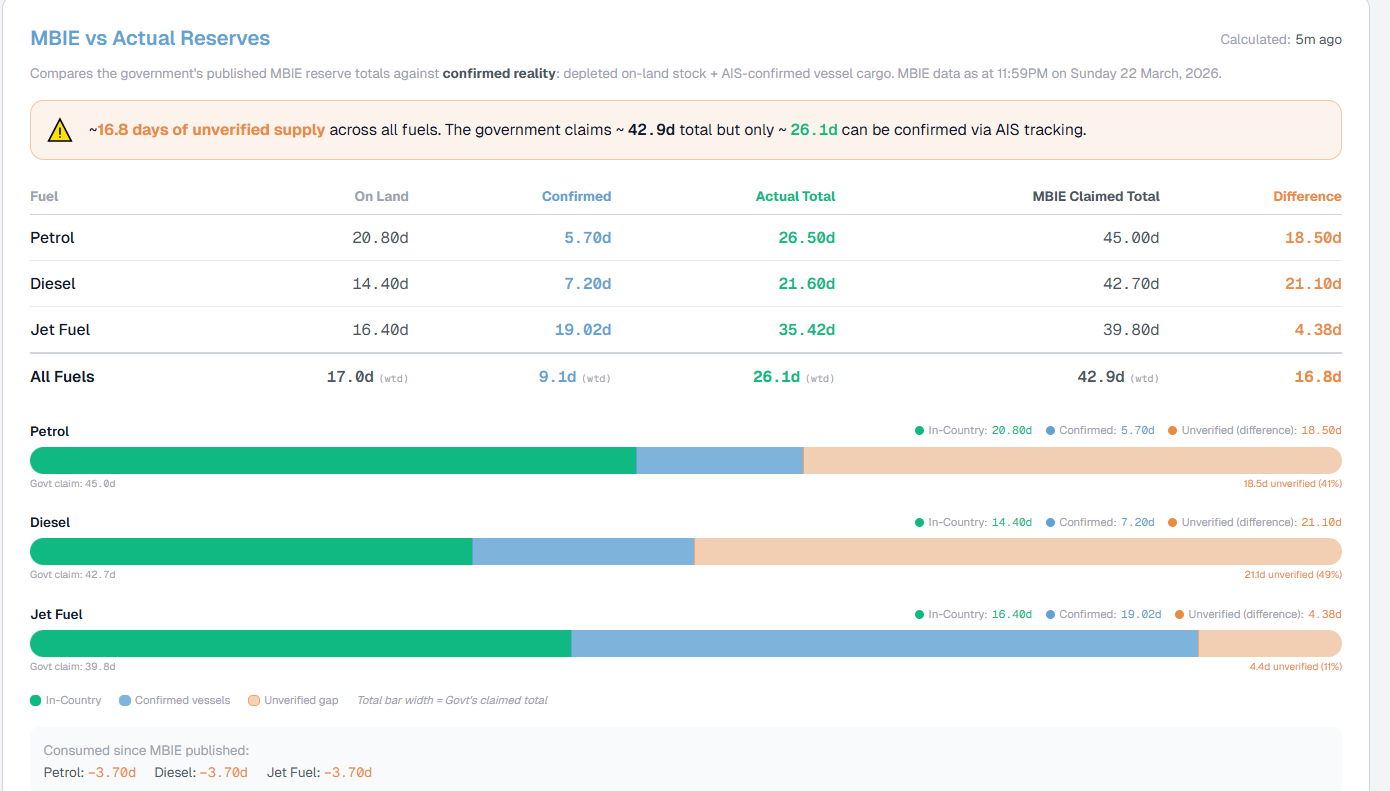
Task: Click the peach Unverified gap legend swatch
Action: click(x=254, y=701)
